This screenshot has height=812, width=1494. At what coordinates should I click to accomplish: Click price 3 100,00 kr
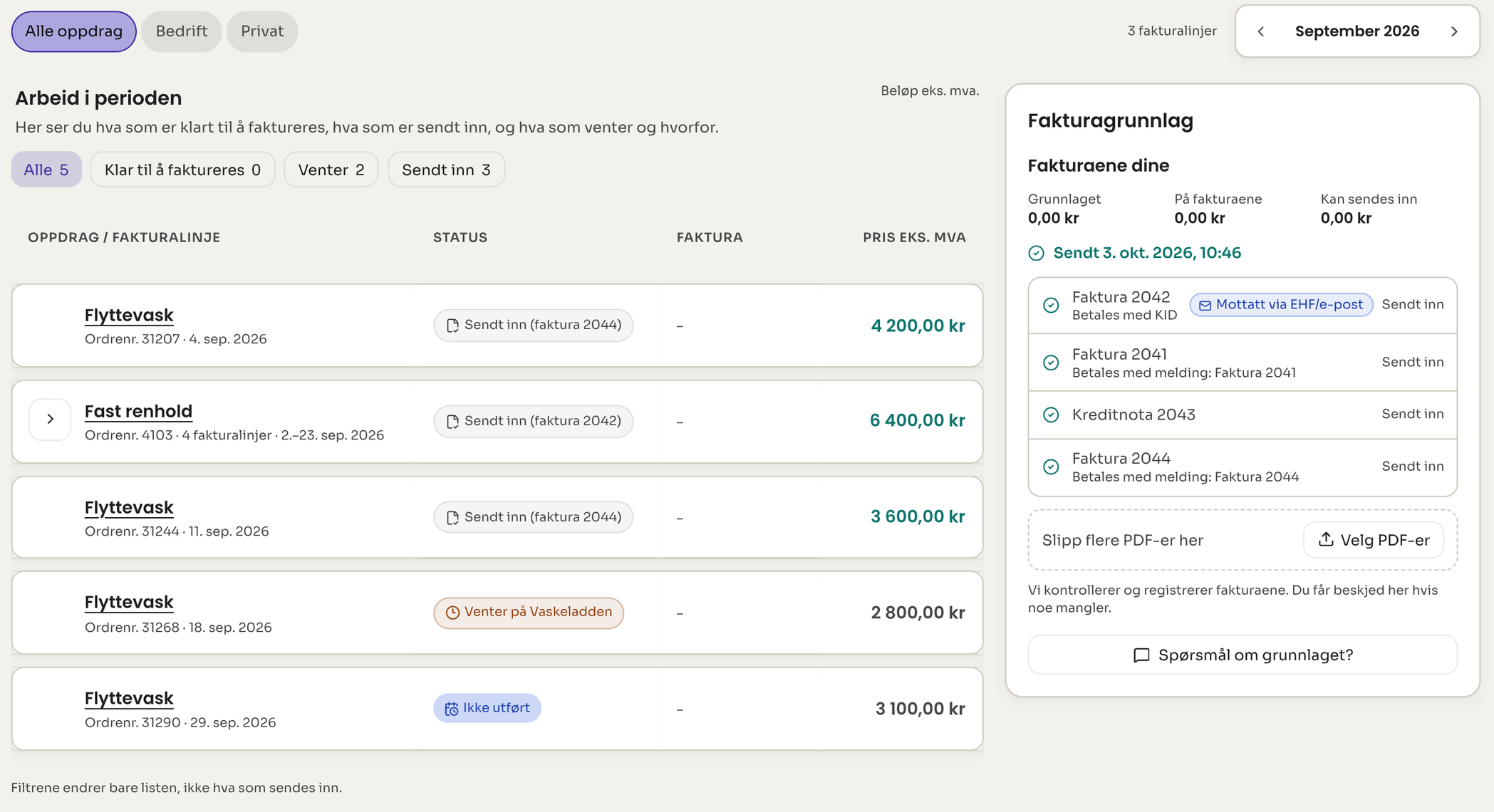[x=920, y=709]
